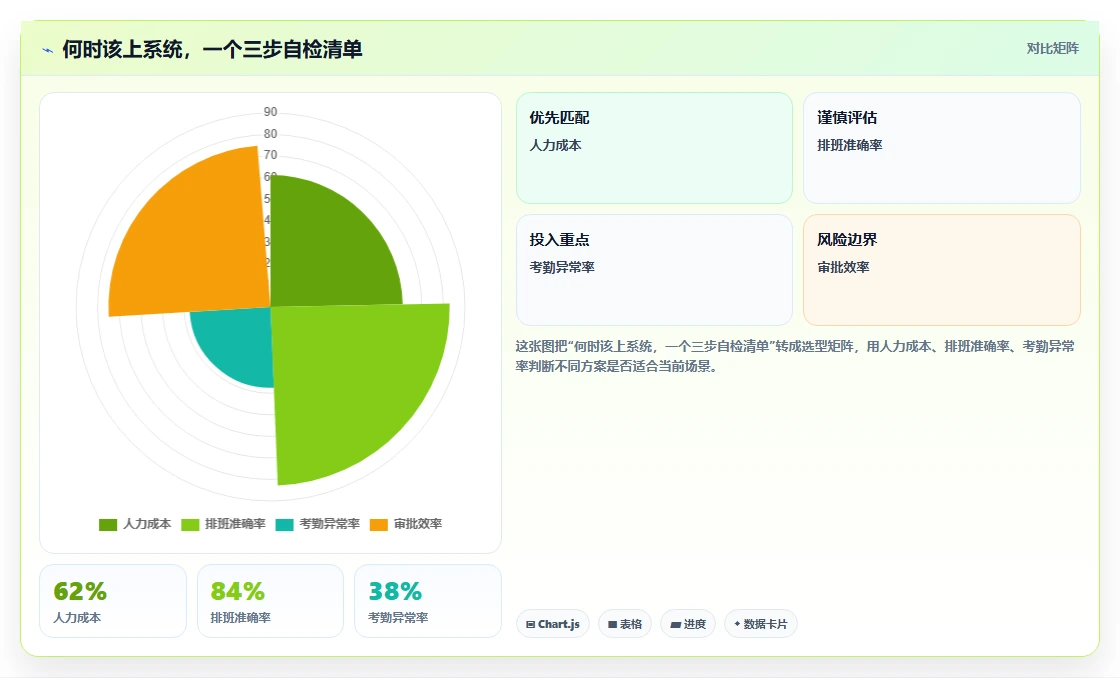Viewport: 1120px width, 678px height.
Task: Click the axis tick label 70
Action: tap(270, 155)
